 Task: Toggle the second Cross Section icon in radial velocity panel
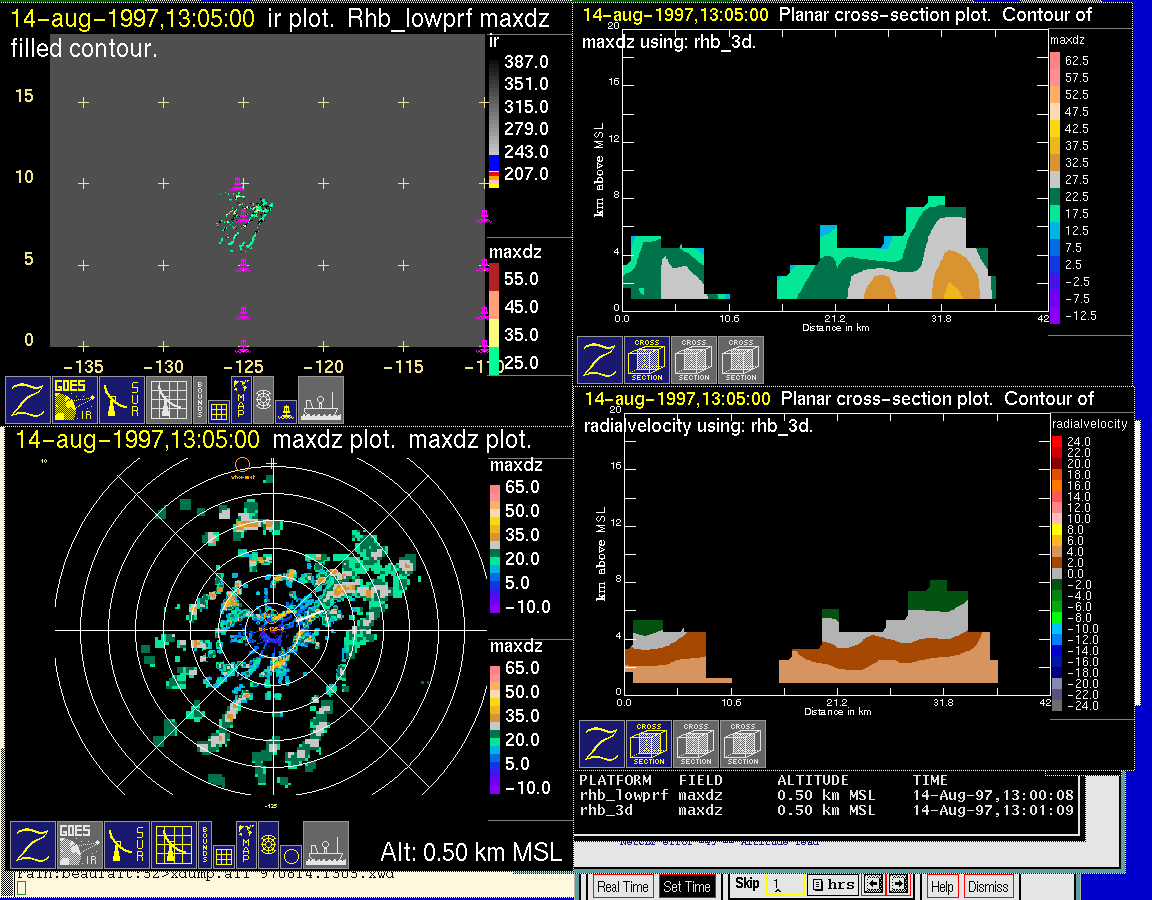click(x=695, y=744)
